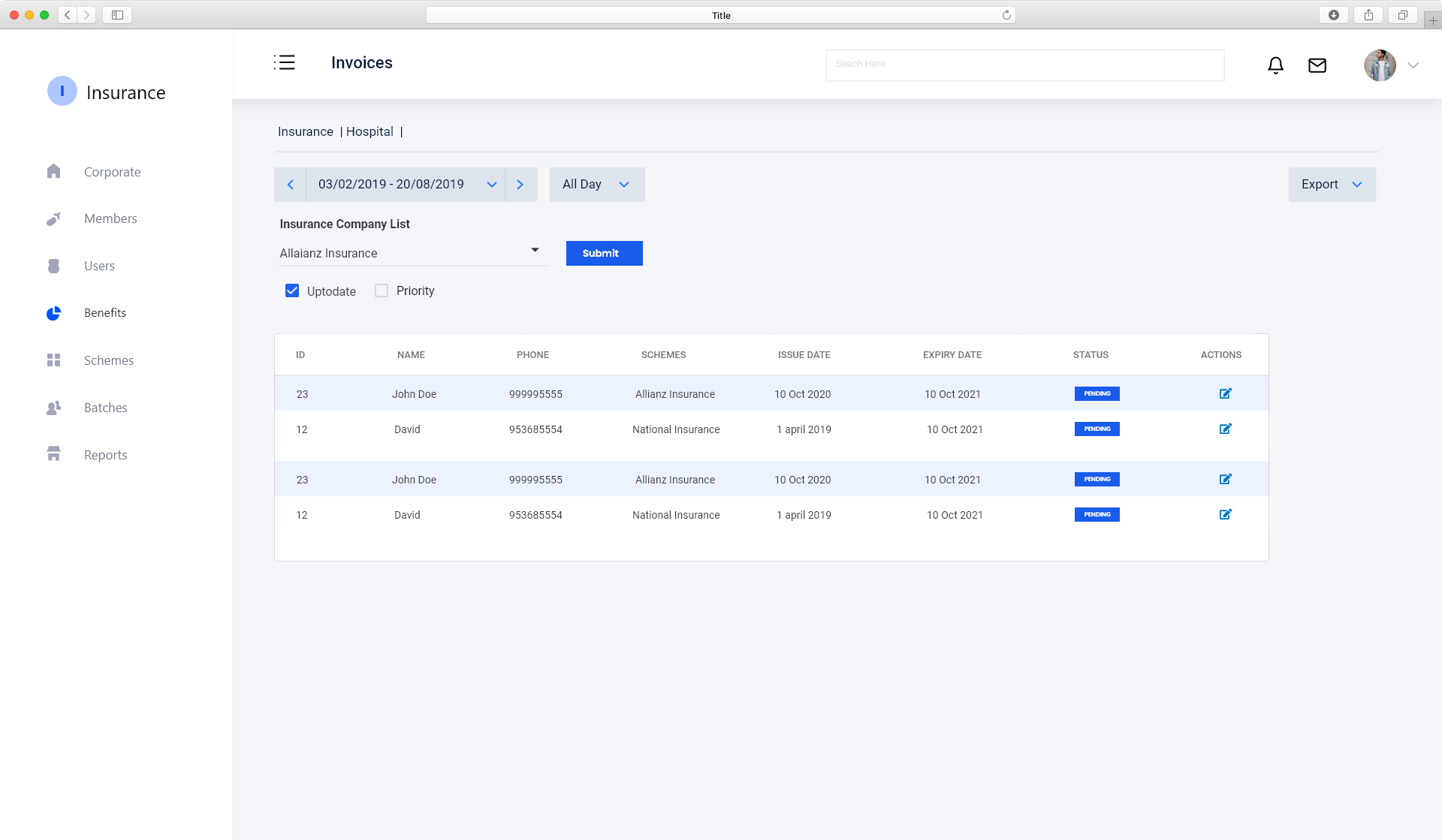Viewport: 1442px width, 840px height.
Task: Sort by the ISSUE DATE column header
Action: [804, 354]
